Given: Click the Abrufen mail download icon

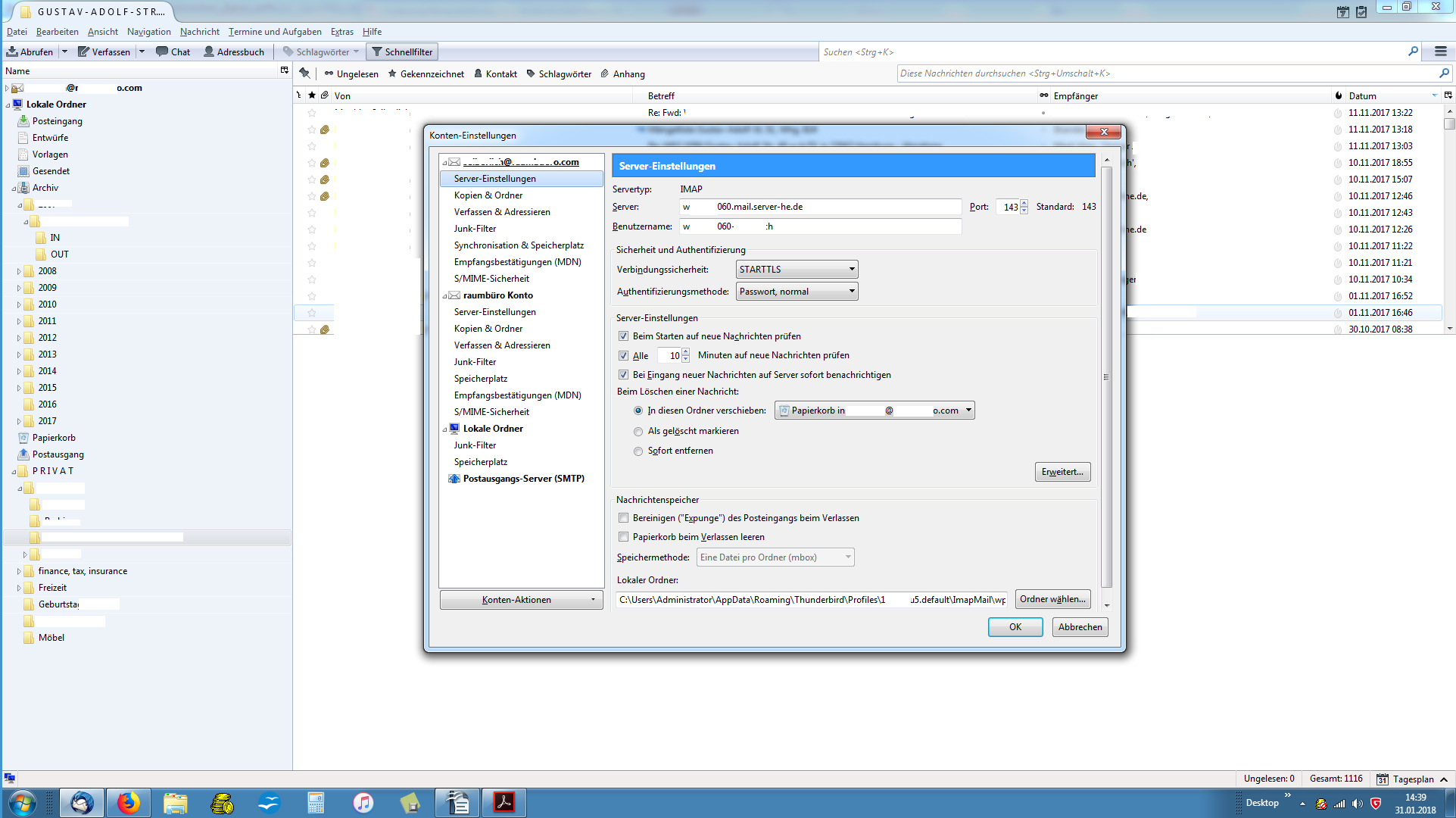Looking at the screenshot, I should tap(13, 52).
